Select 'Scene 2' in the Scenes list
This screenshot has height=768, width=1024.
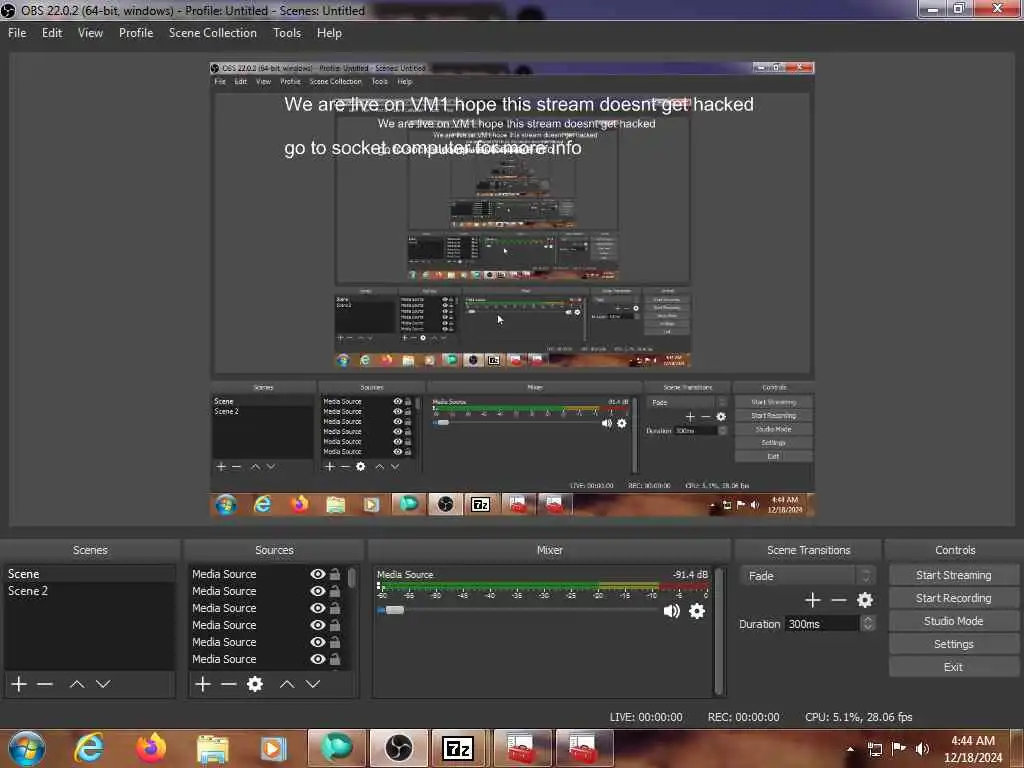89,591
